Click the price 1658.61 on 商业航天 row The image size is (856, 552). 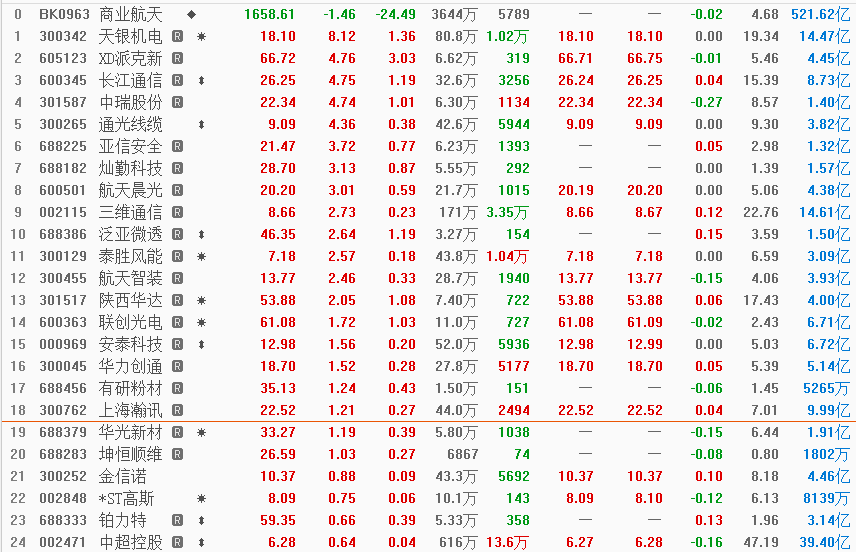269,15
